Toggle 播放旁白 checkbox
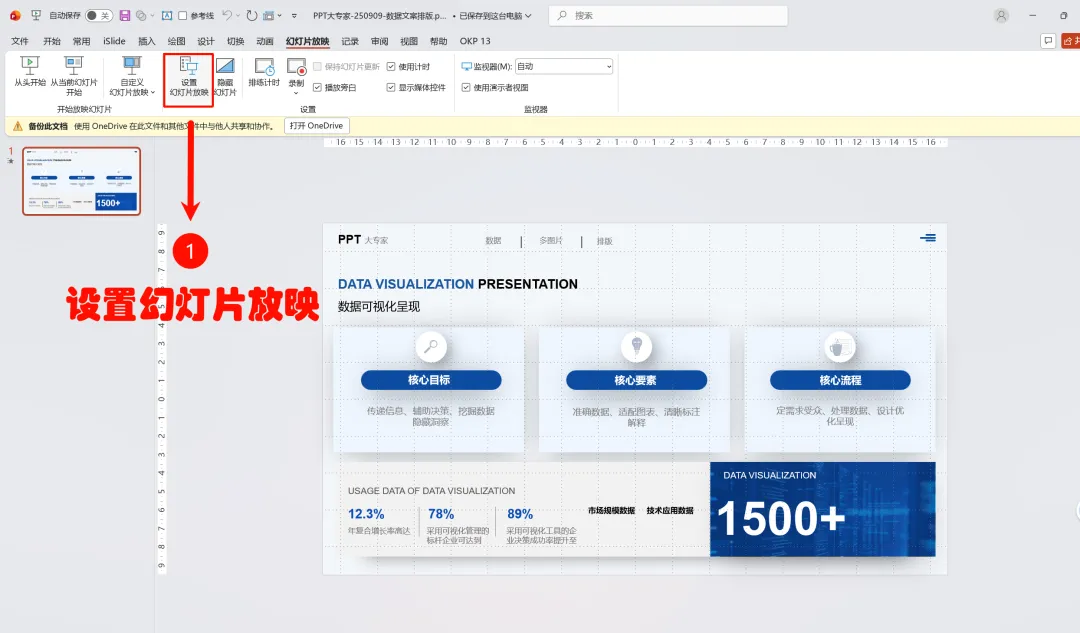 [x=318, y=87]
